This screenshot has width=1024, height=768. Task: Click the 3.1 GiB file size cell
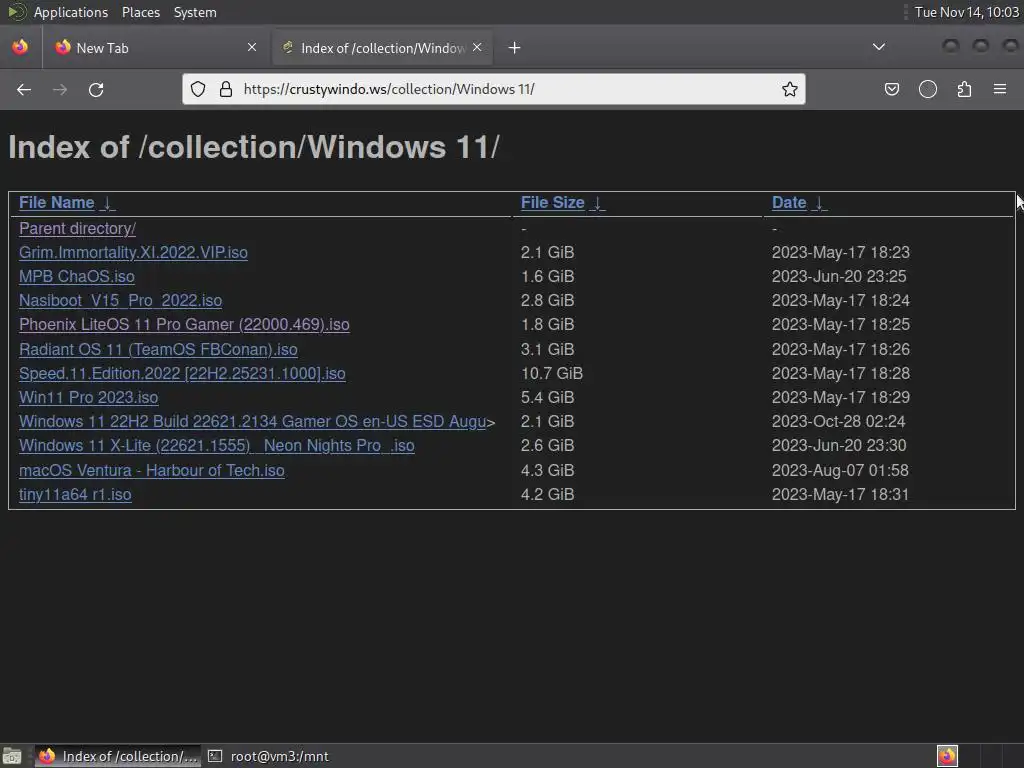tap(547, 349)
